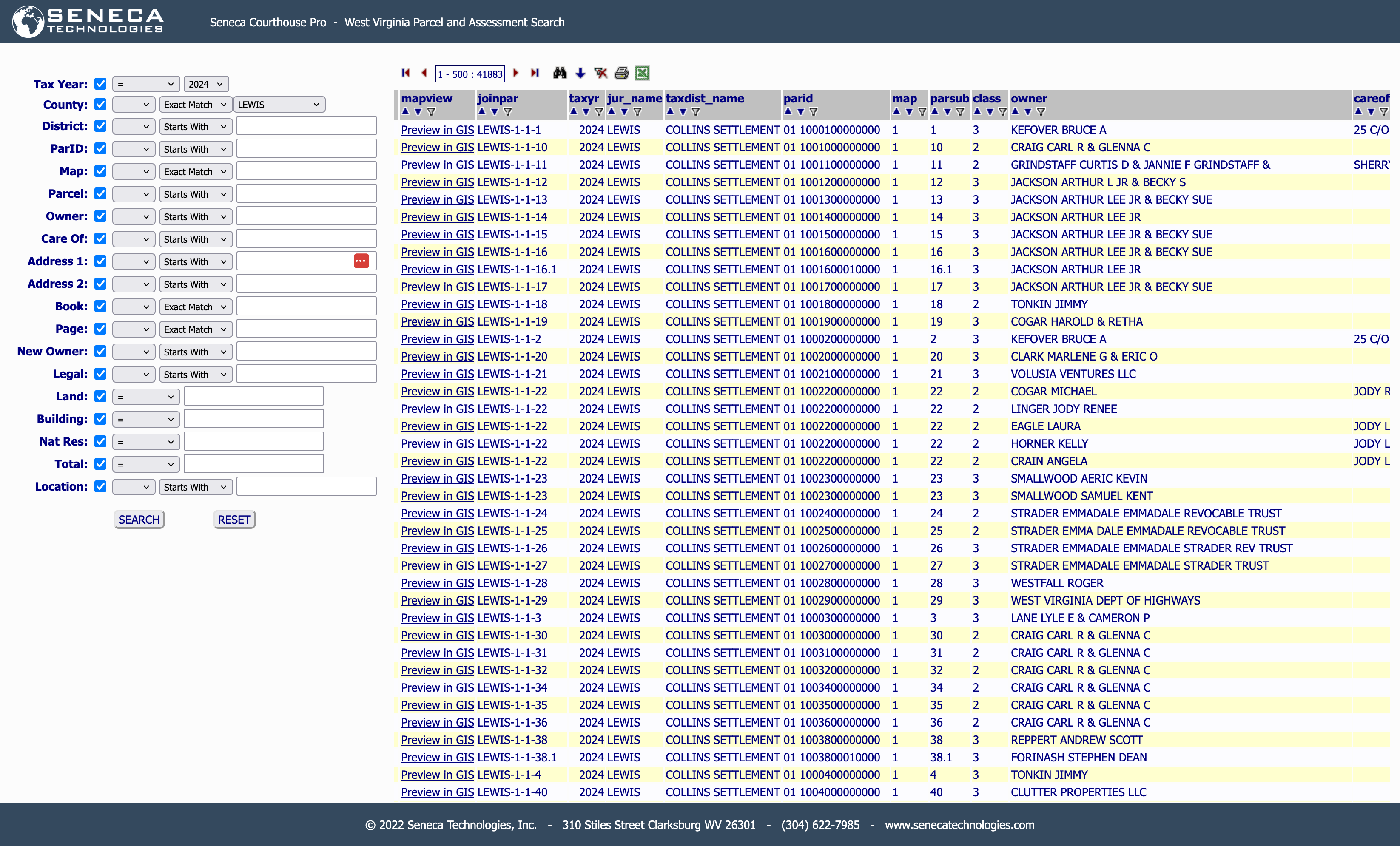Disable the Owner search criterion checkbox

tap(100, 216)
